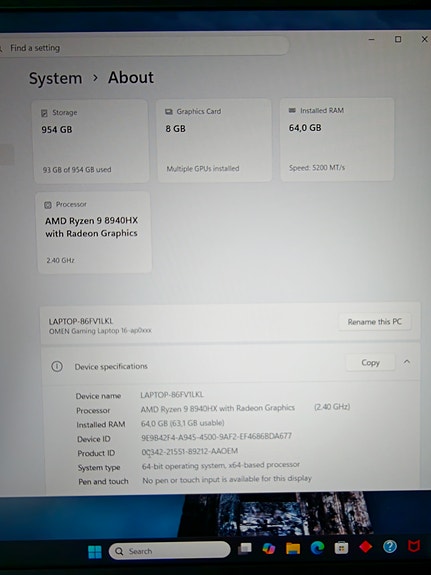431x575 pixels.
Task: Click the Device ID value 9E9B42F4
Action: 216,436
